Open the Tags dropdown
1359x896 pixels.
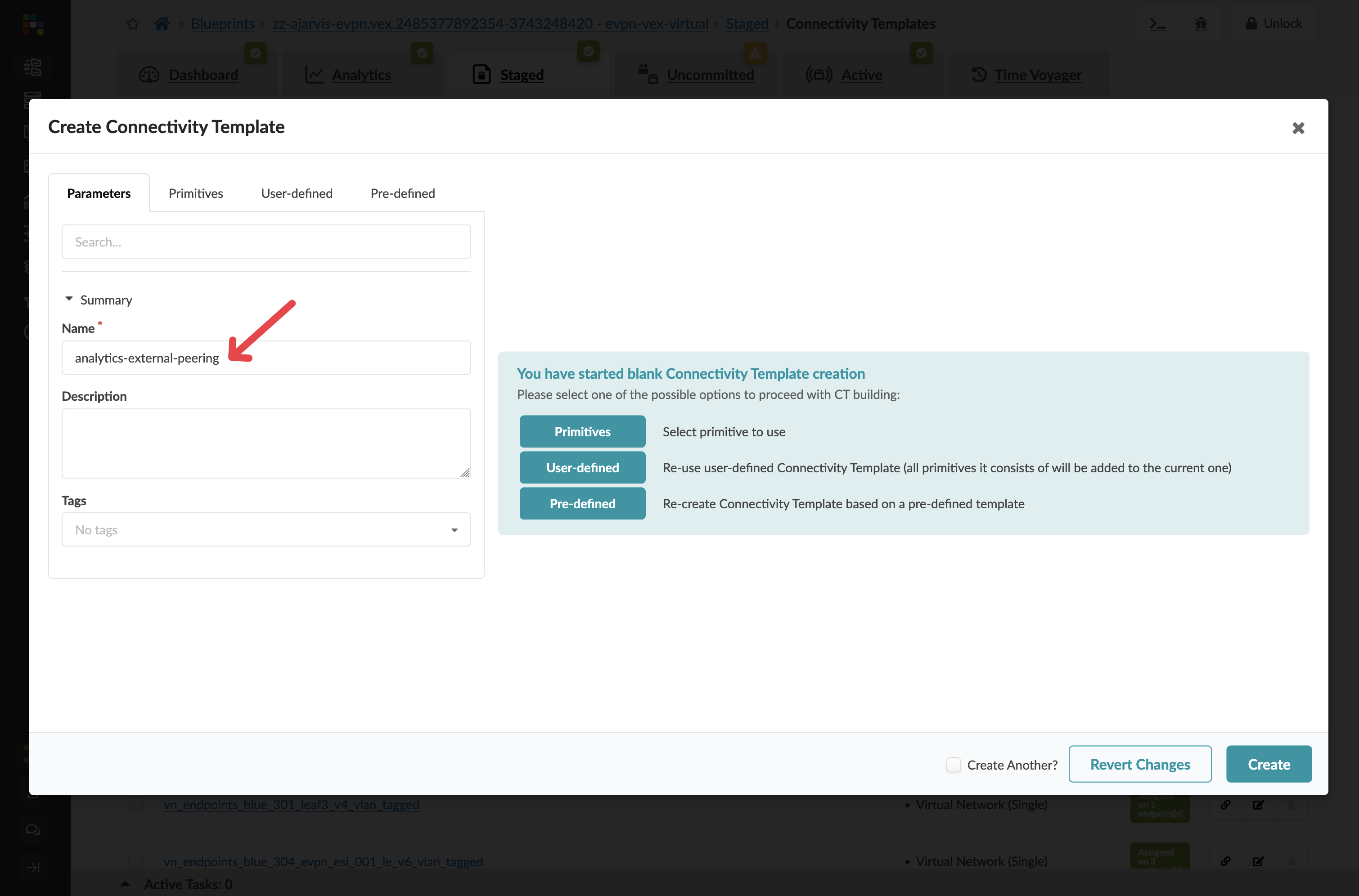(266, 530)
